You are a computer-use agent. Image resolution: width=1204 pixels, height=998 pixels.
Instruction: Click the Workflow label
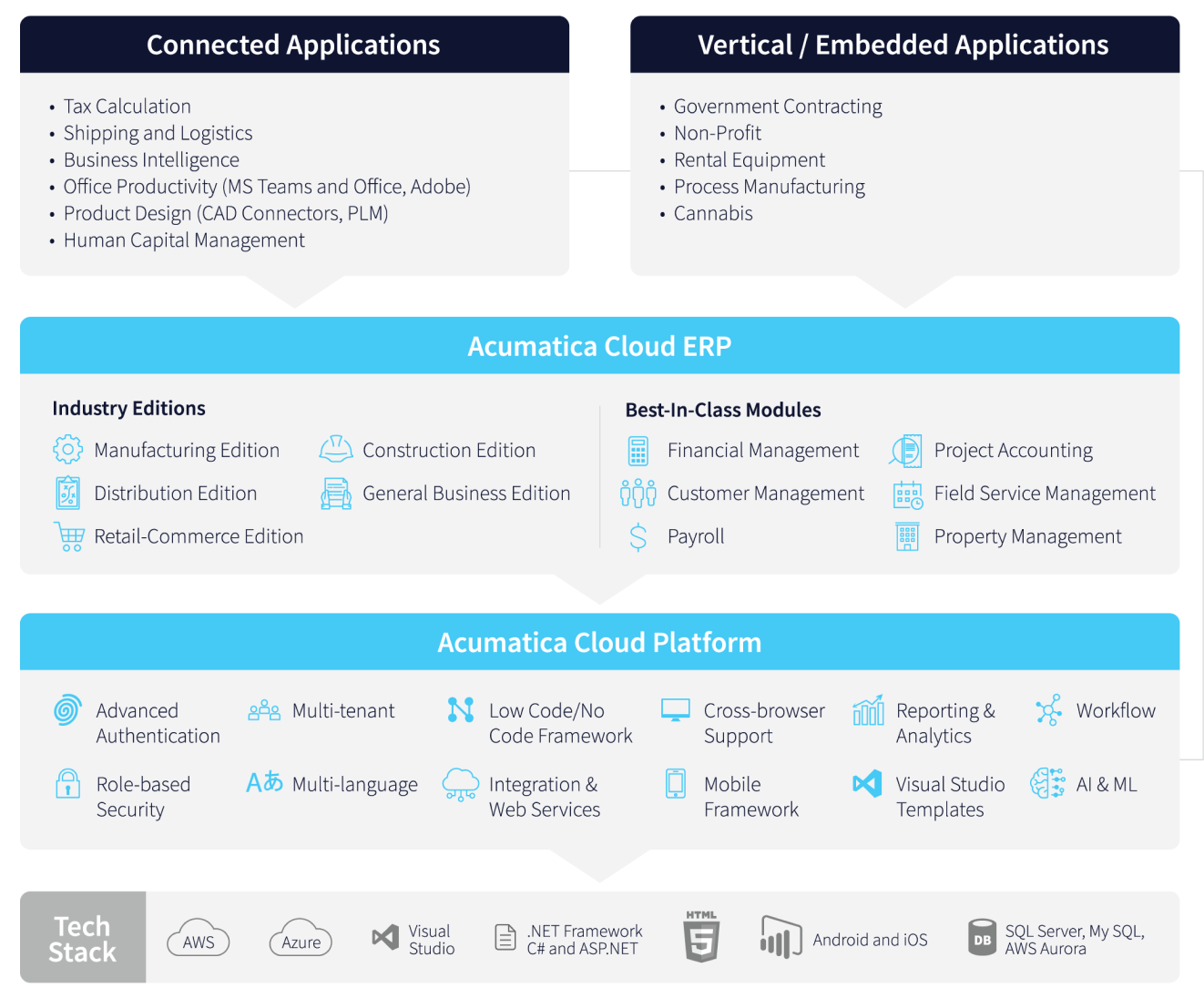coord(1116,710)
